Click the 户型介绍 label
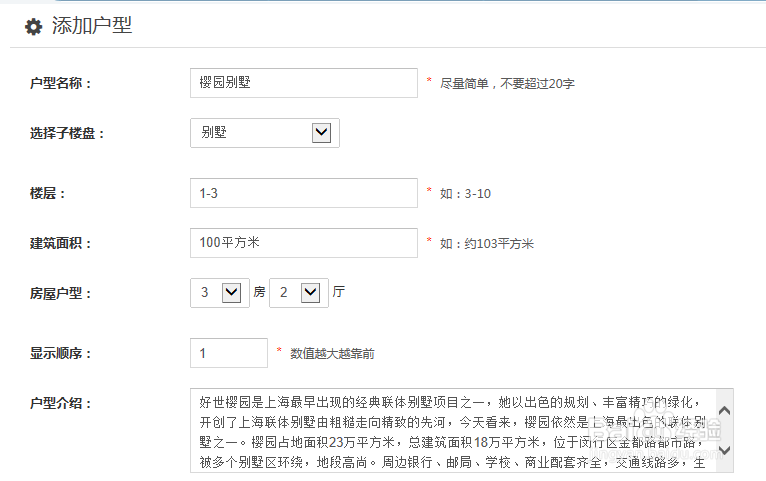The image size is (766, 481). click(x=61, y=403)
